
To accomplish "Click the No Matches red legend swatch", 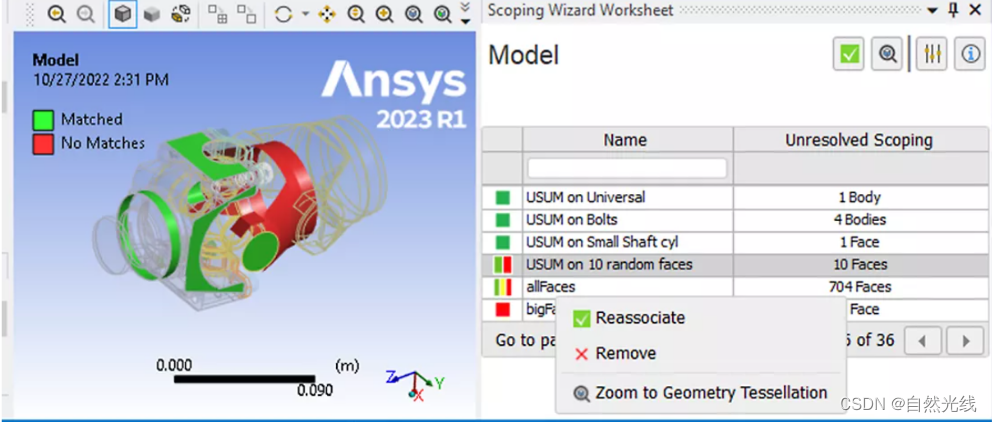I will point(42,144).
